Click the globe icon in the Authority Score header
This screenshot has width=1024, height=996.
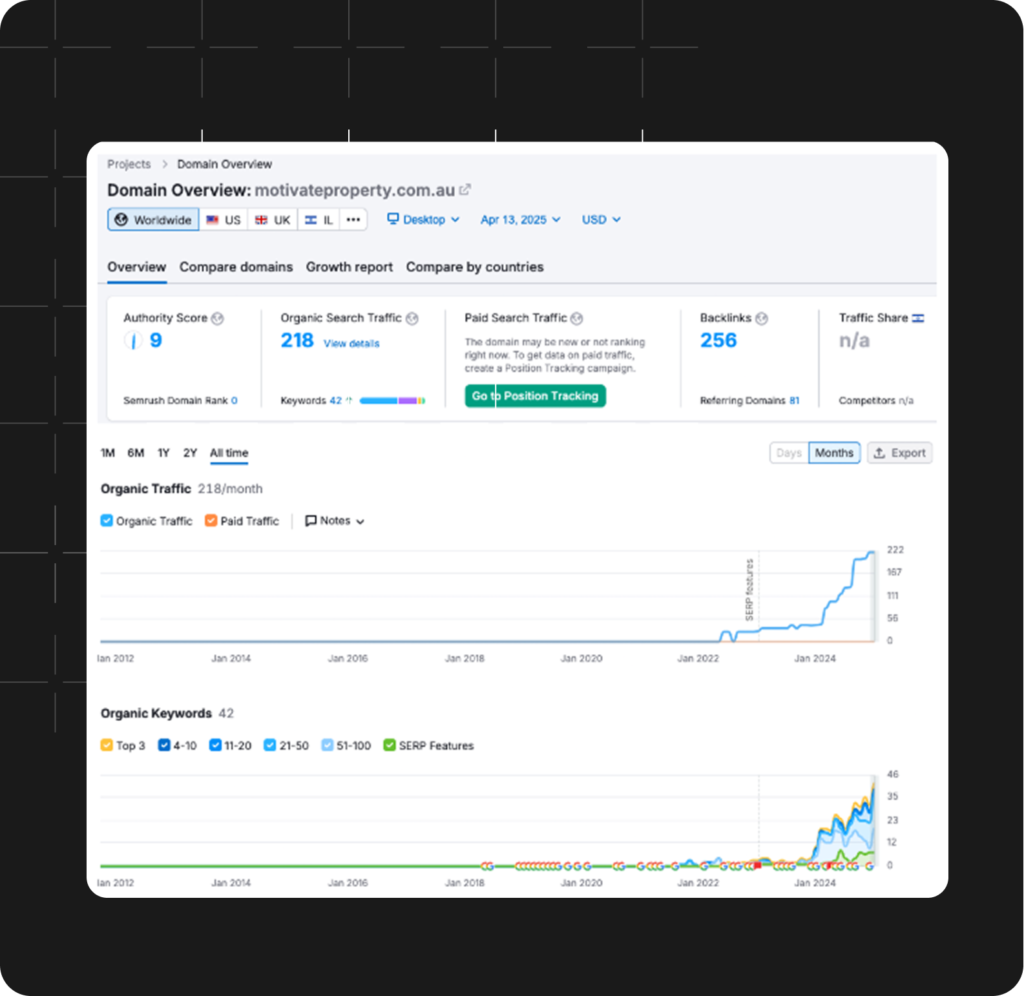coord(218,318)
